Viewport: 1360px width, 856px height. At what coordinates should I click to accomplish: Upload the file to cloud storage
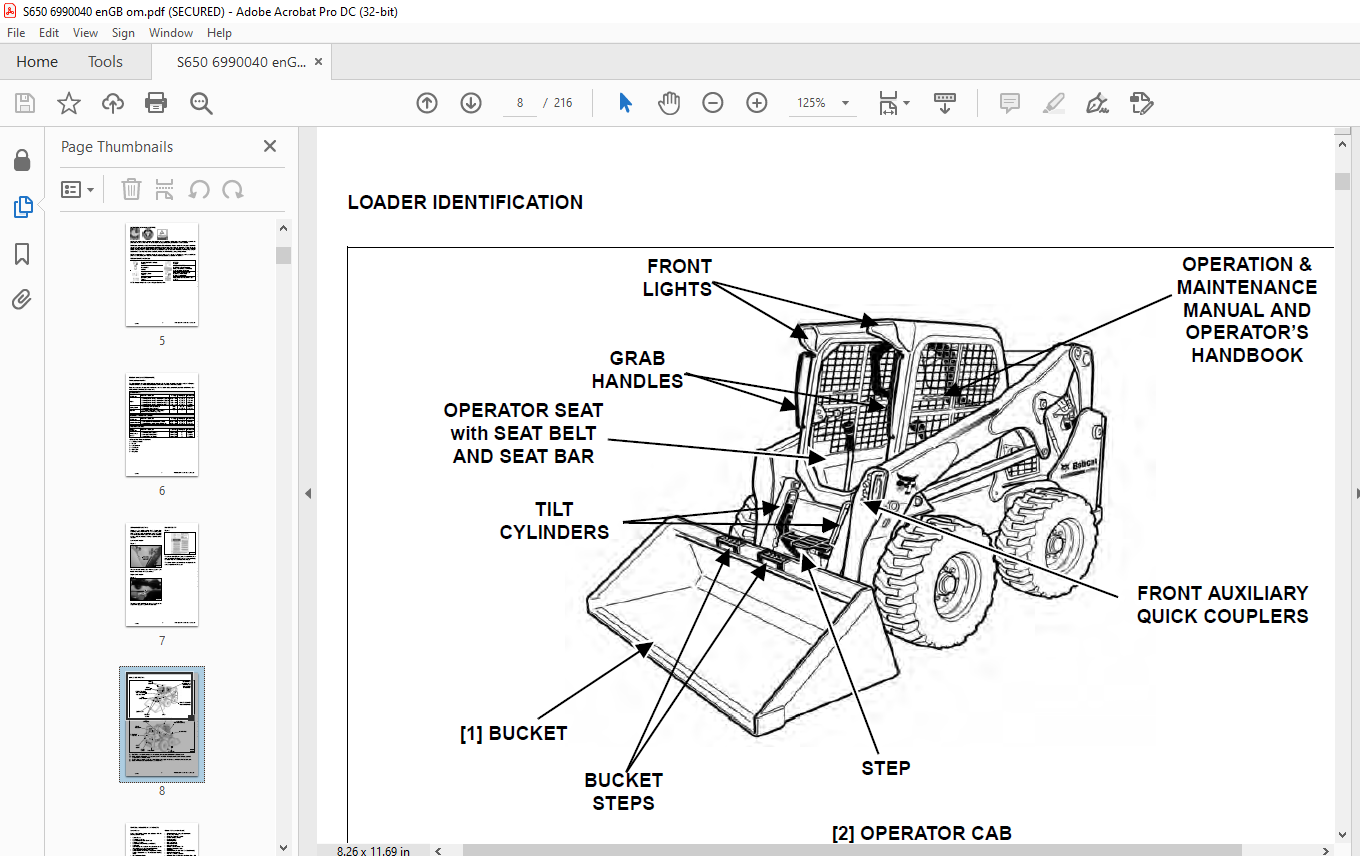(113, 103)
